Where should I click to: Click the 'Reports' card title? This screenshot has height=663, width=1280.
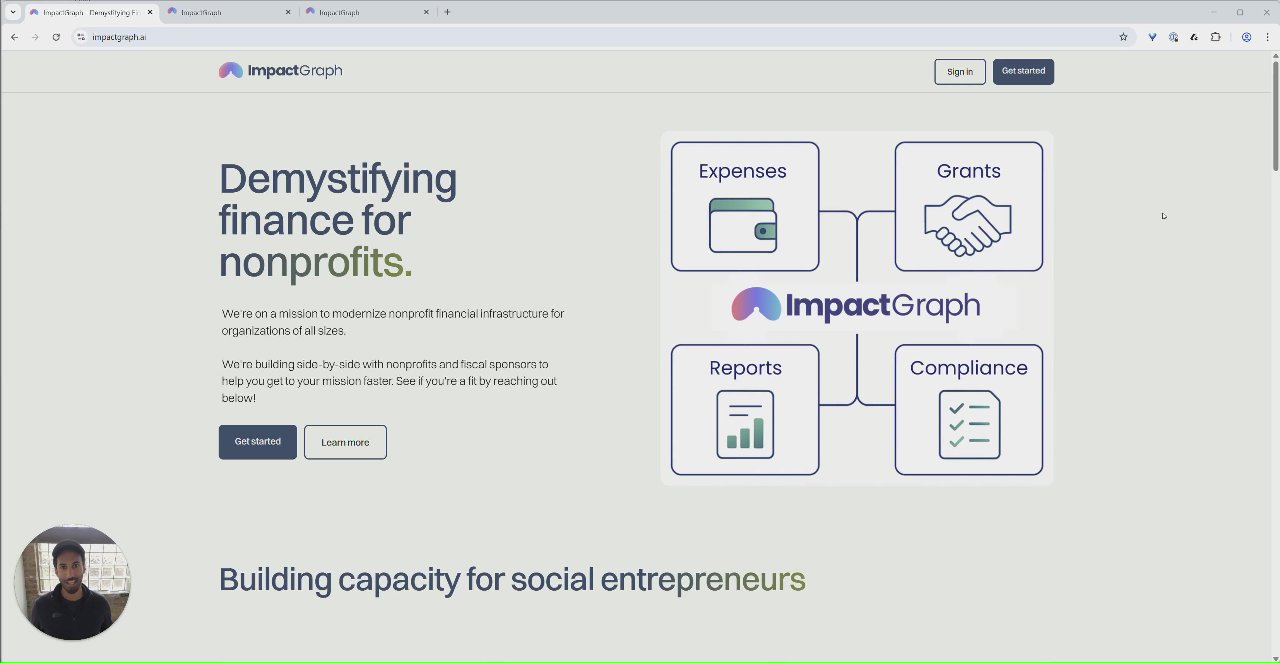[746, 368]
